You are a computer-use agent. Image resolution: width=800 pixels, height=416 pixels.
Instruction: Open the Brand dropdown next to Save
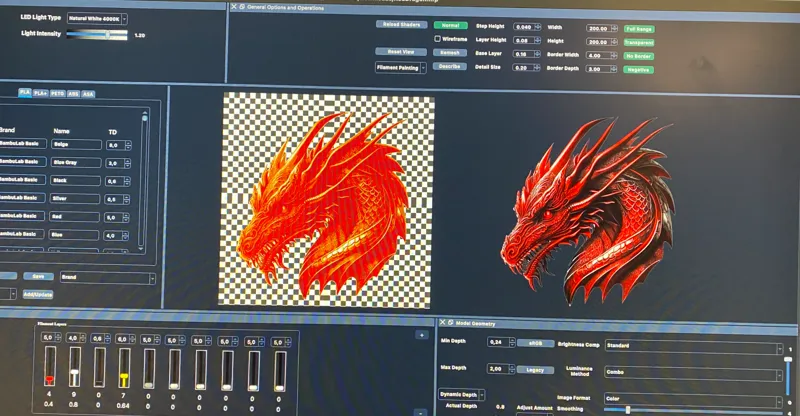[108, 278]
